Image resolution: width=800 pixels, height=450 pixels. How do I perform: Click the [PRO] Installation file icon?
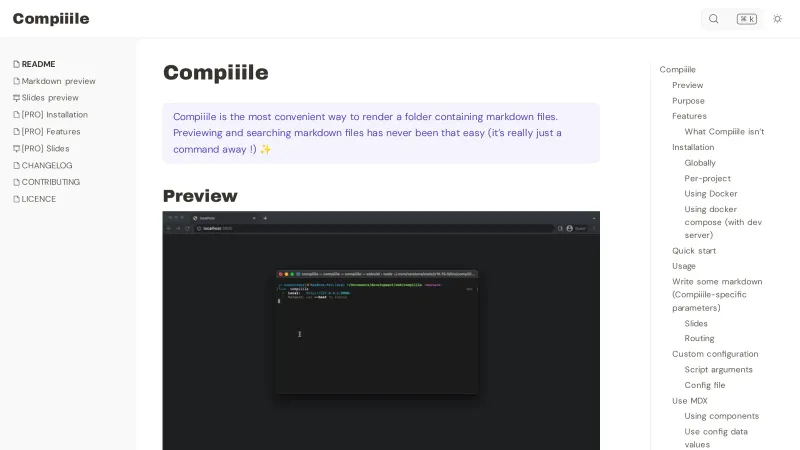(16, 115)
